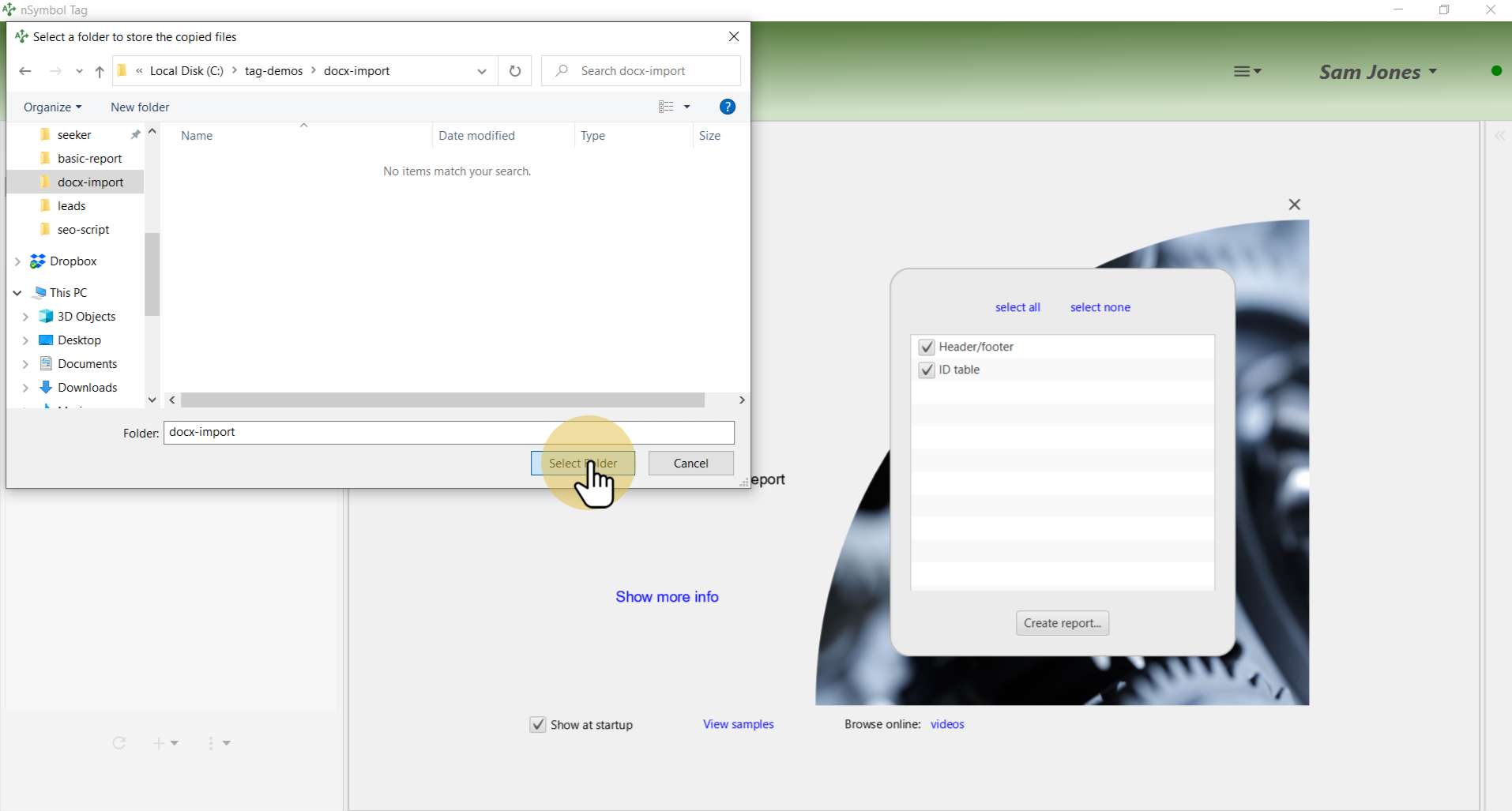Click navigation pane scroll-down arrow
1512x811 pixels.
(x=152, y=400)
